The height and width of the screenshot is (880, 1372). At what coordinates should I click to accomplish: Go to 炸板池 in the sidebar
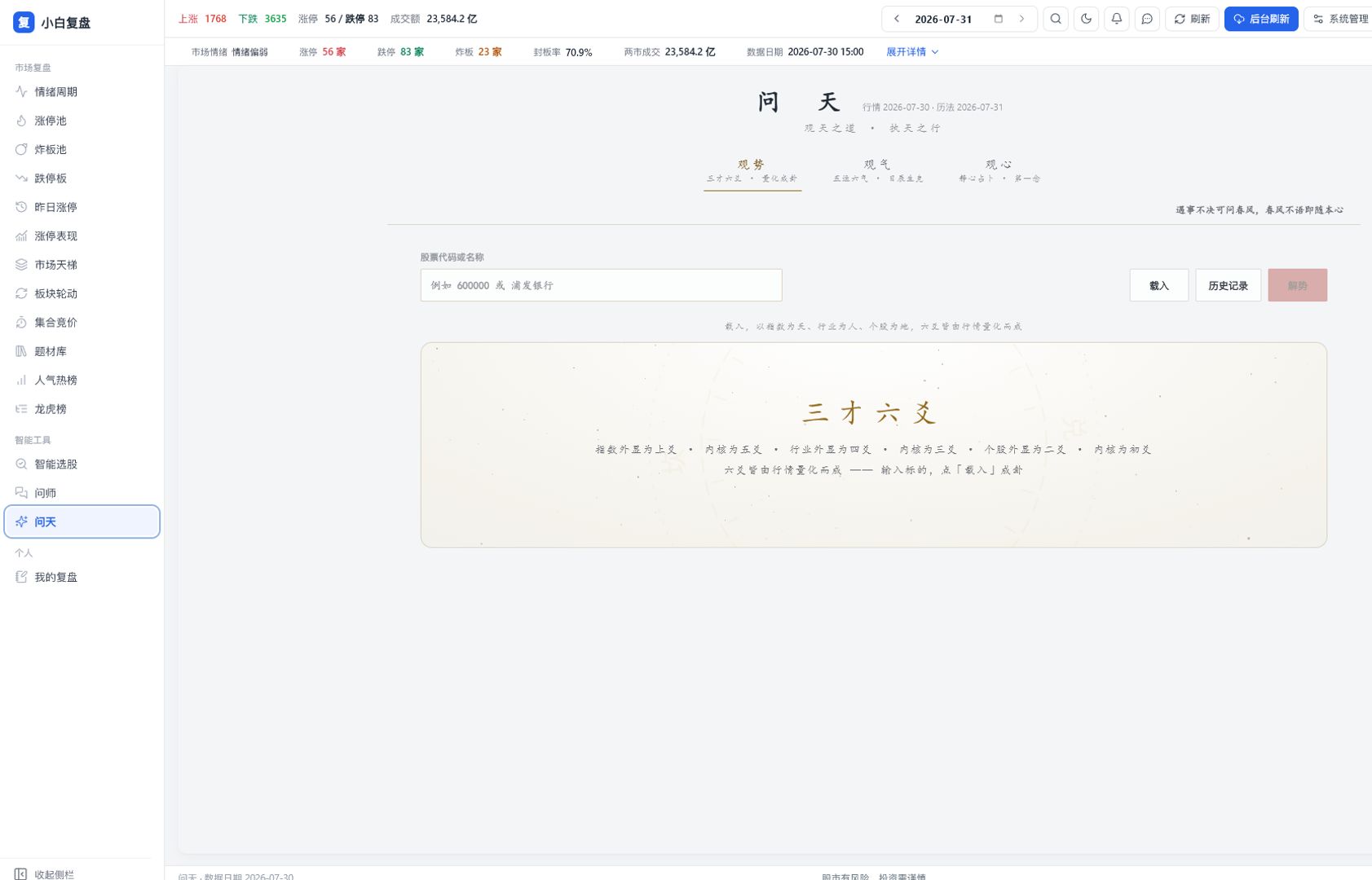point(82,149)
